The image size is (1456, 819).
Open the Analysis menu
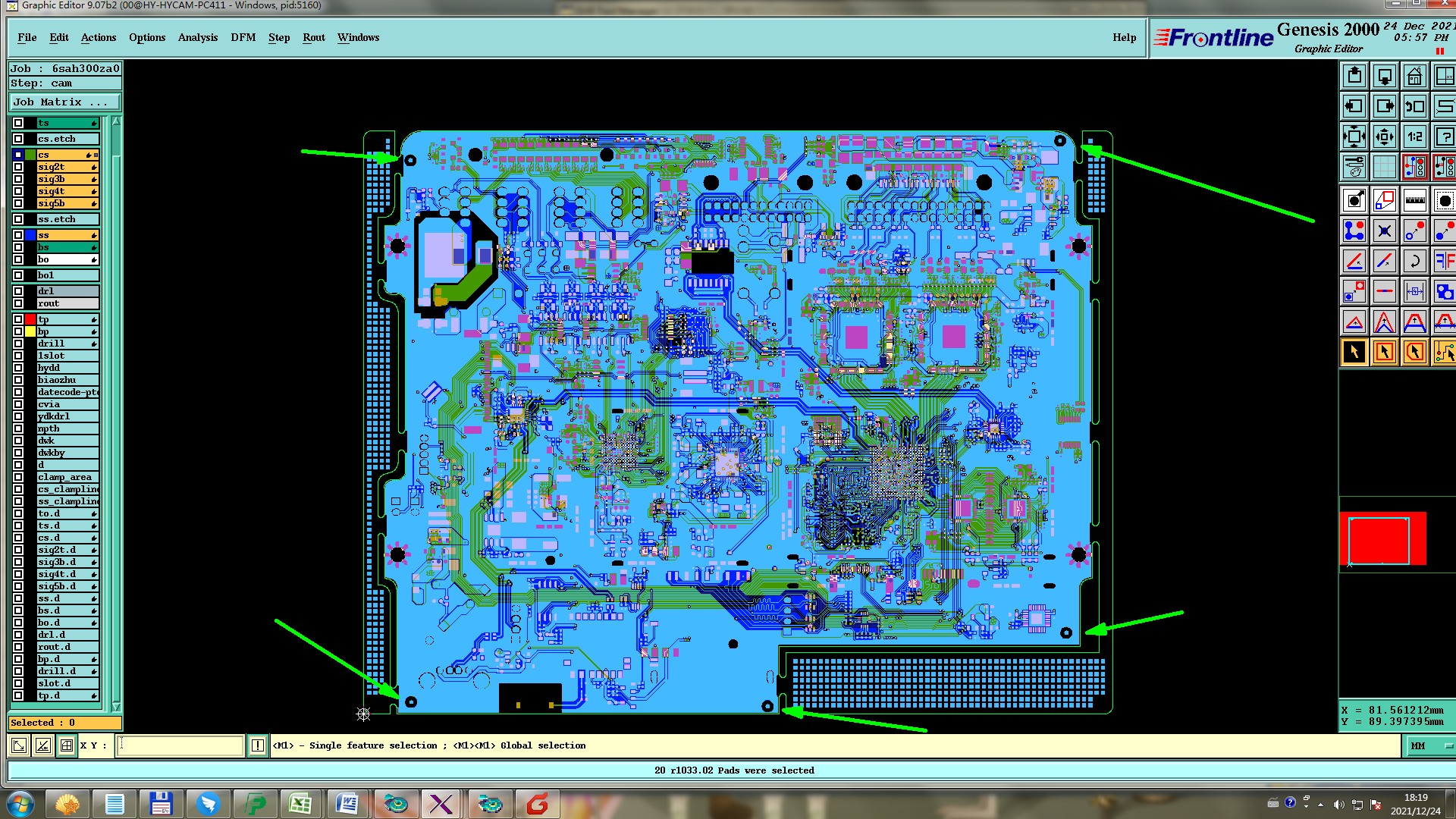coord(197,38)
